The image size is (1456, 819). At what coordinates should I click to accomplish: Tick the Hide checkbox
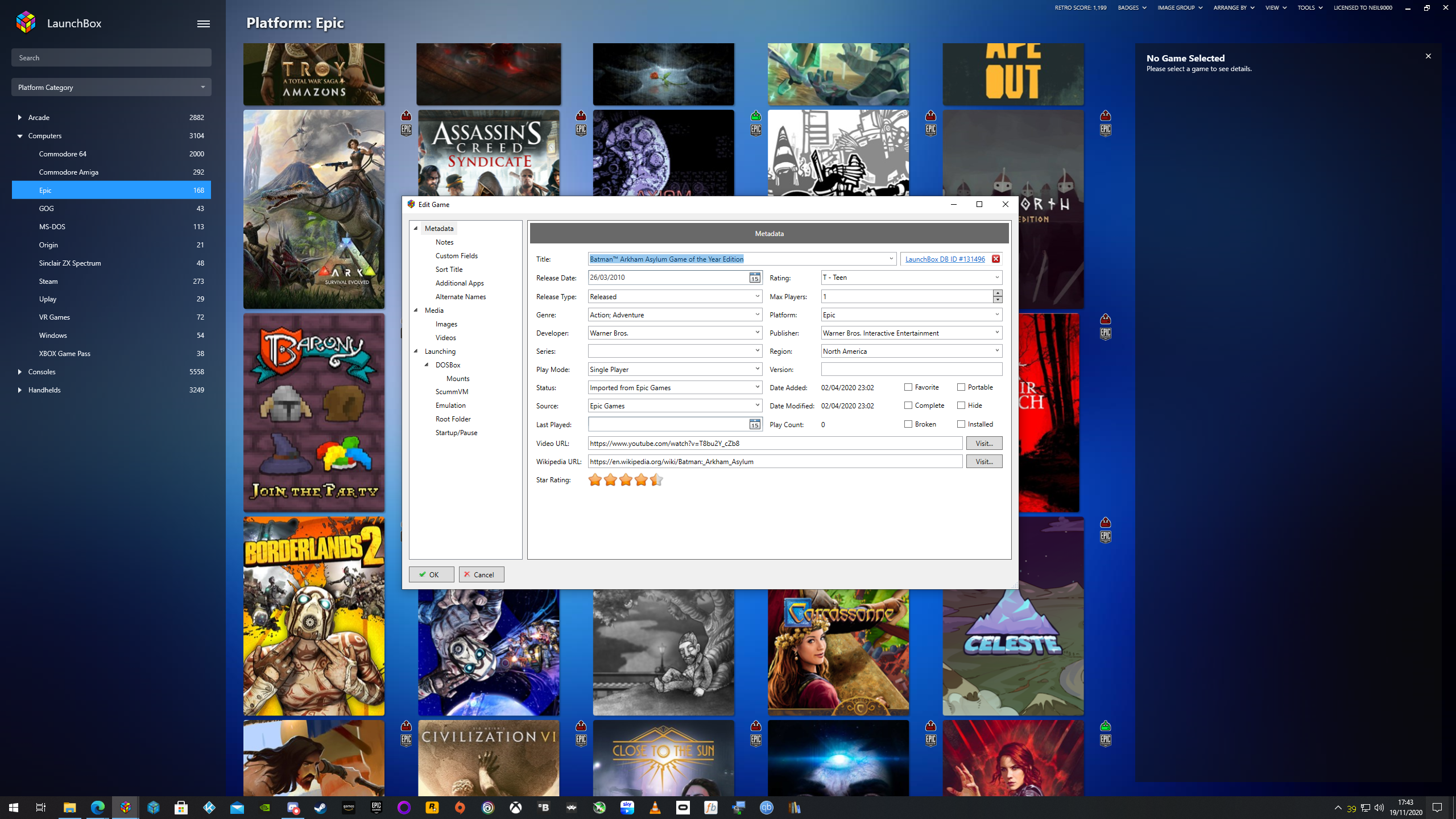(x=961, y=406)
